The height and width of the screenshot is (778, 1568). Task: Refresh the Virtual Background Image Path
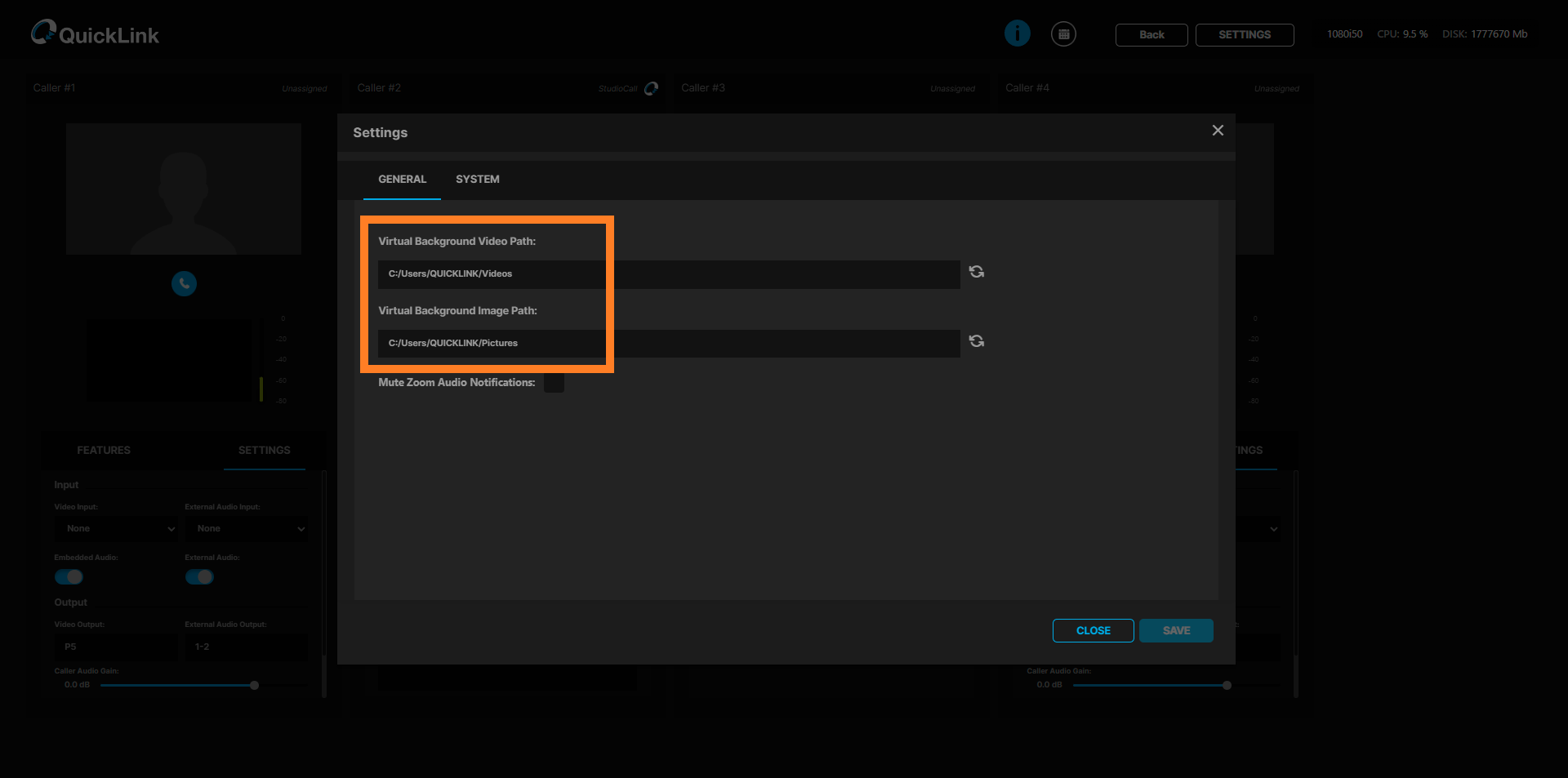click(976, 341)
